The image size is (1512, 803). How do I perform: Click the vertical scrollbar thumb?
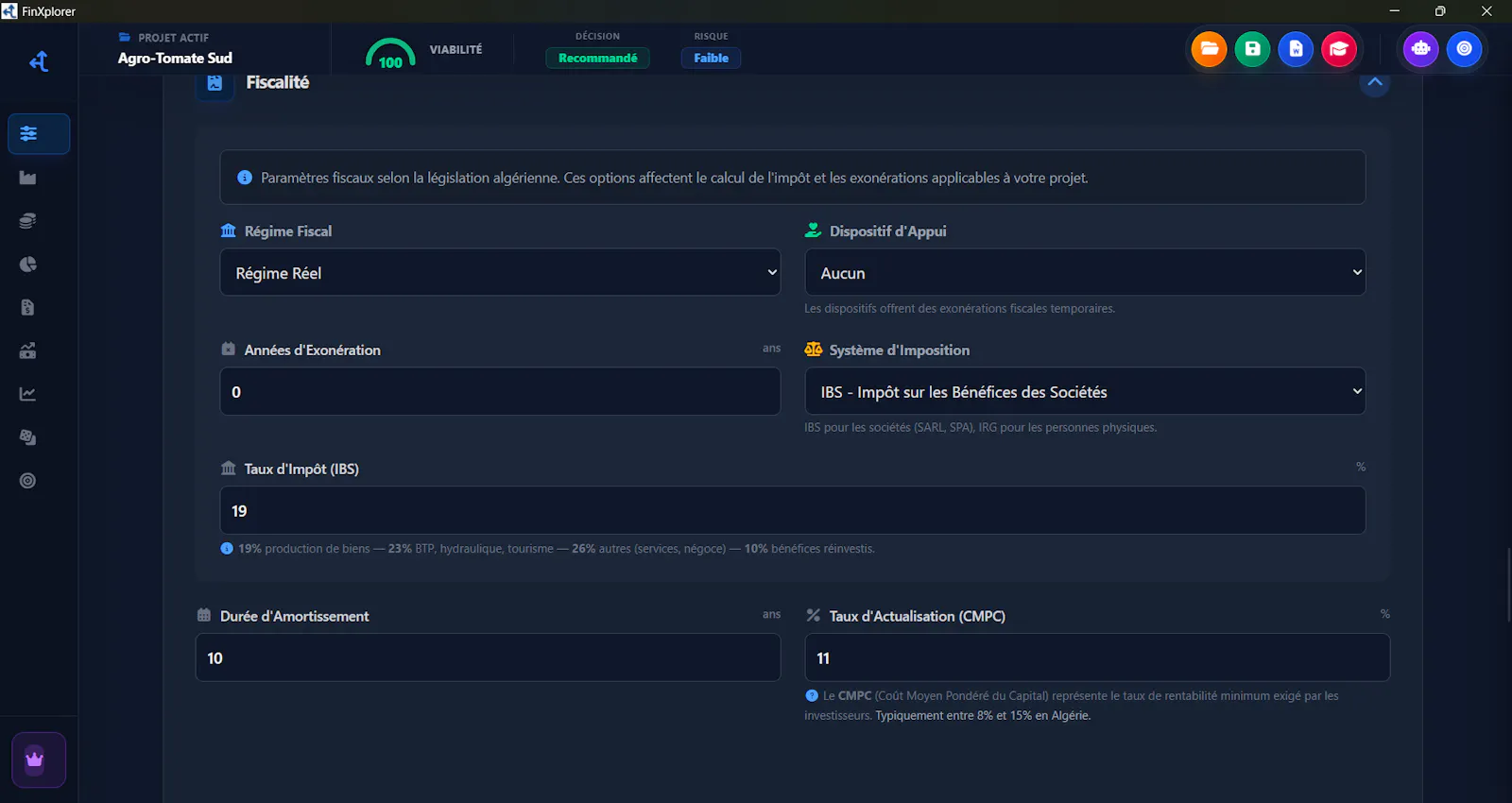click(1508, 584)
